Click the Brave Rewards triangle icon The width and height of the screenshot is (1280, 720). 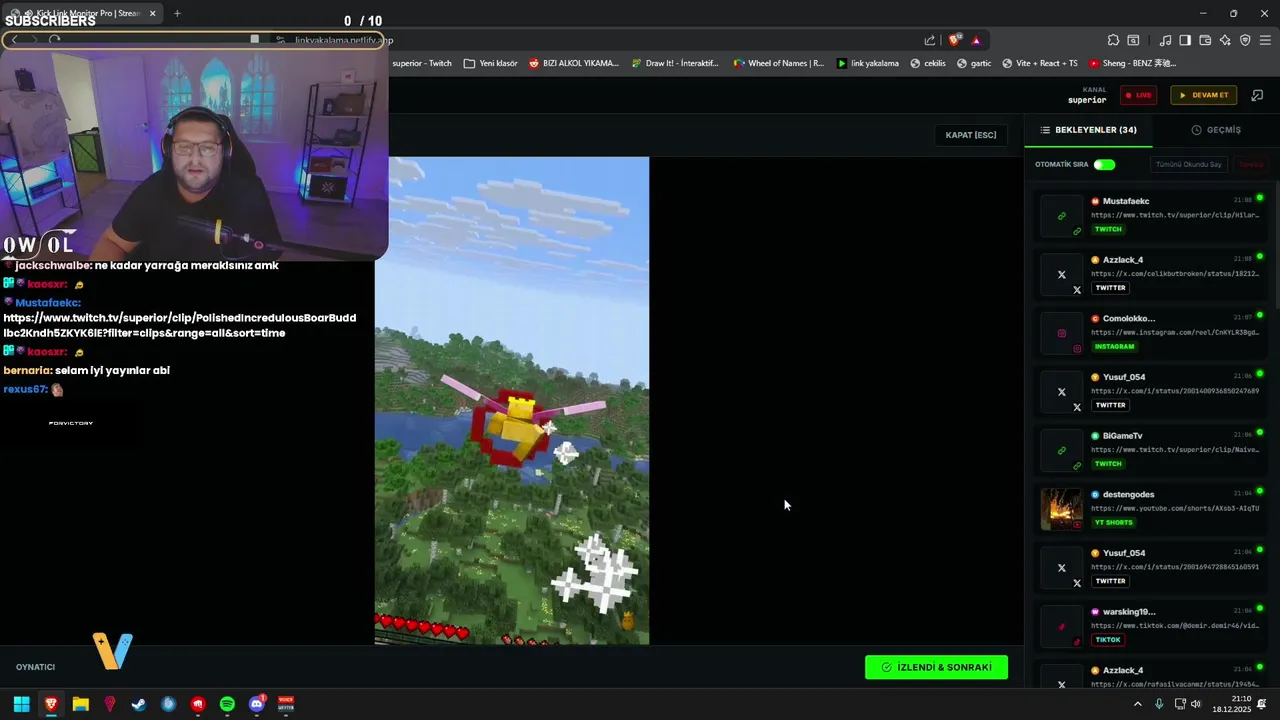coord(976,40)
